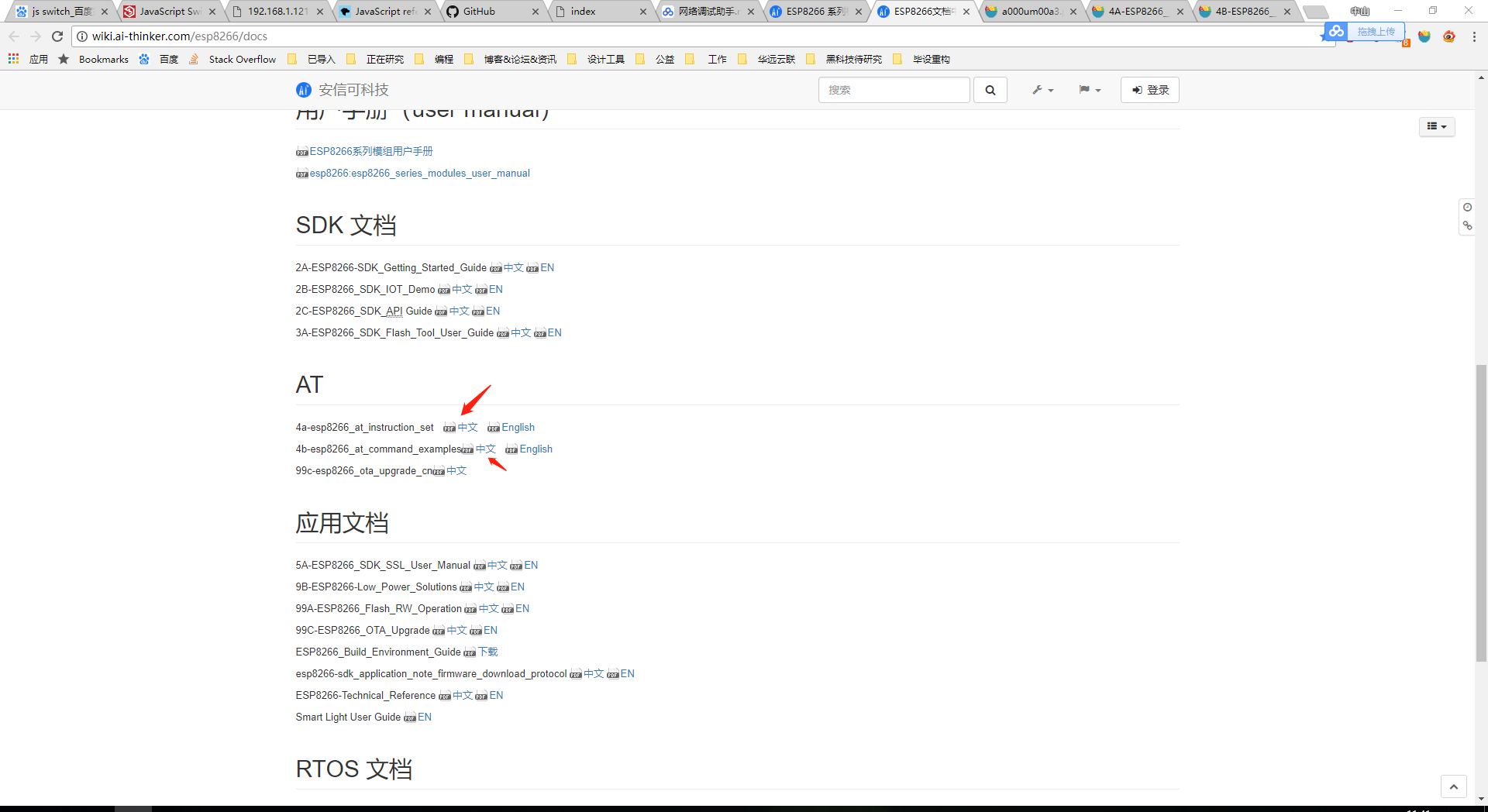Open 中文 version of 3A Flash Tool User Guide
1488x812 pixels.
pos(521,332)
